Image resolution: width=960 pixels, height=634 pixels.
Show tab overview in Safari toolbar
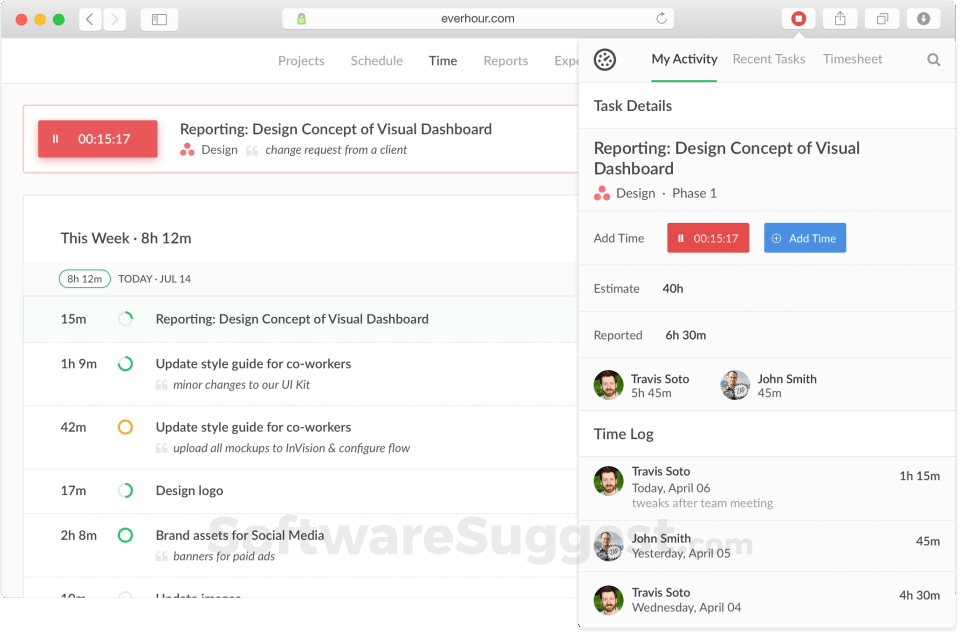[x=882, y=19]
